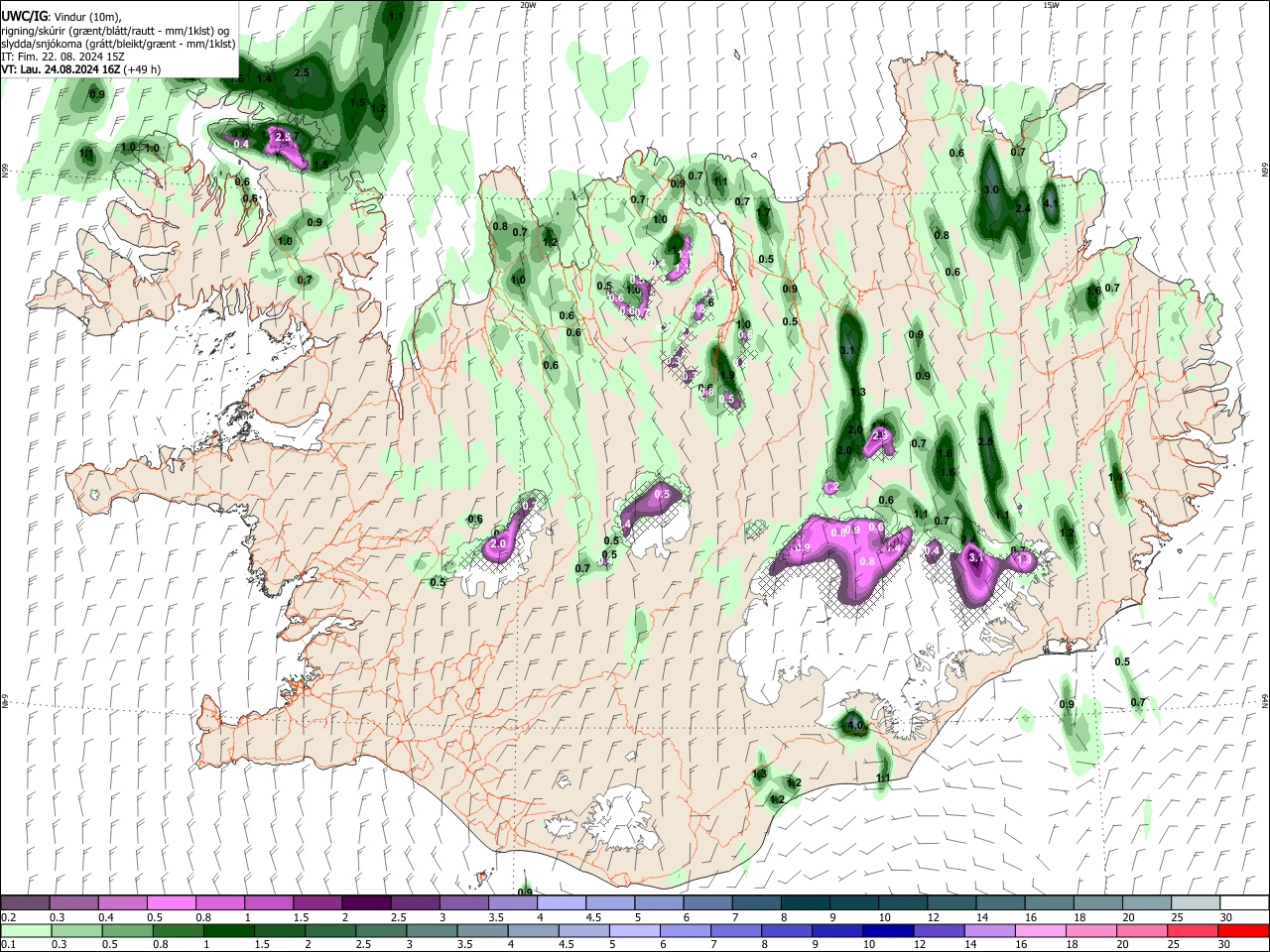This screenshot has width=1270, height=952.
Task: Click the '2.9' snow value on the purple patch
Action: [x=879, y=435]
